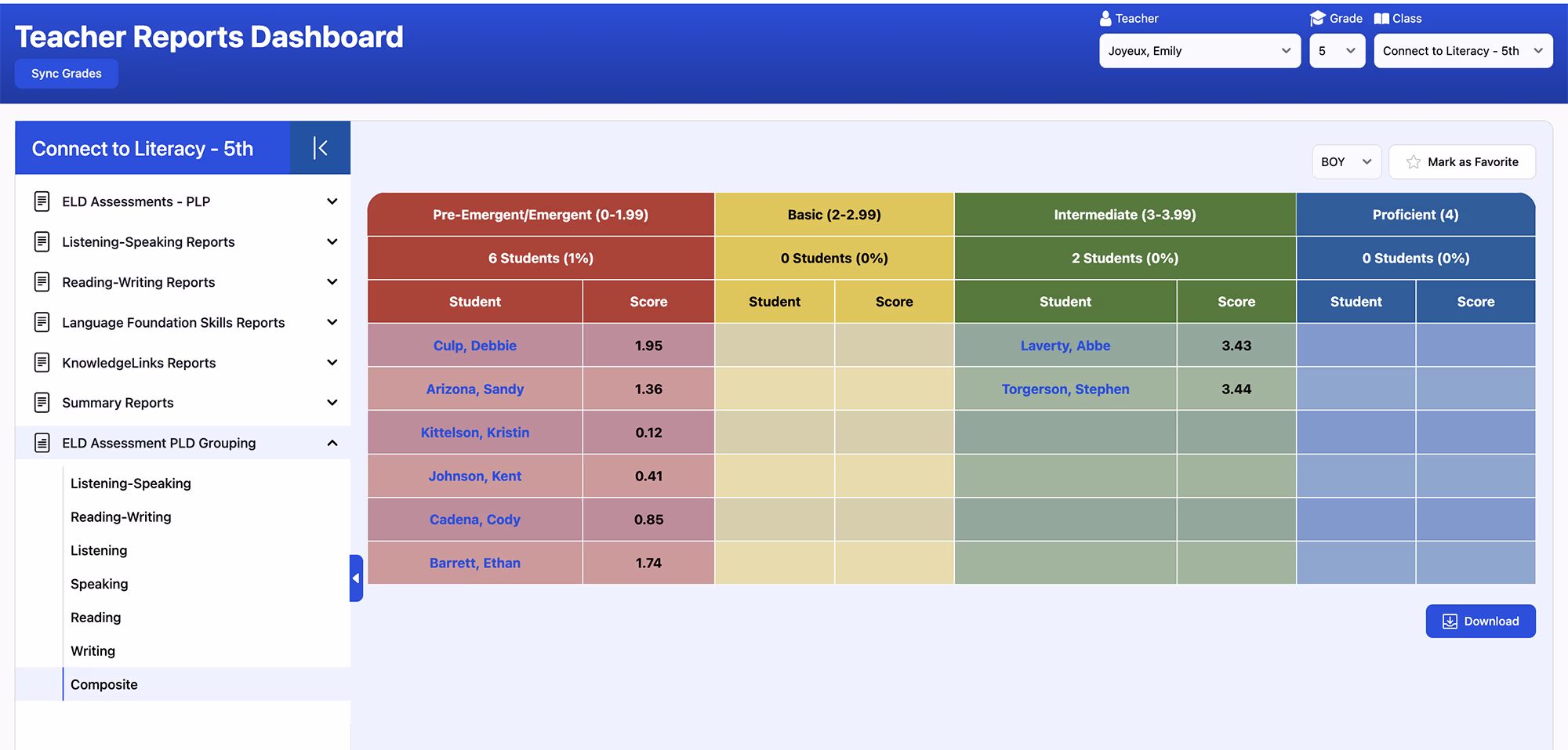
Task: Click score 0.12 cell
Action: tap(648, 433)
